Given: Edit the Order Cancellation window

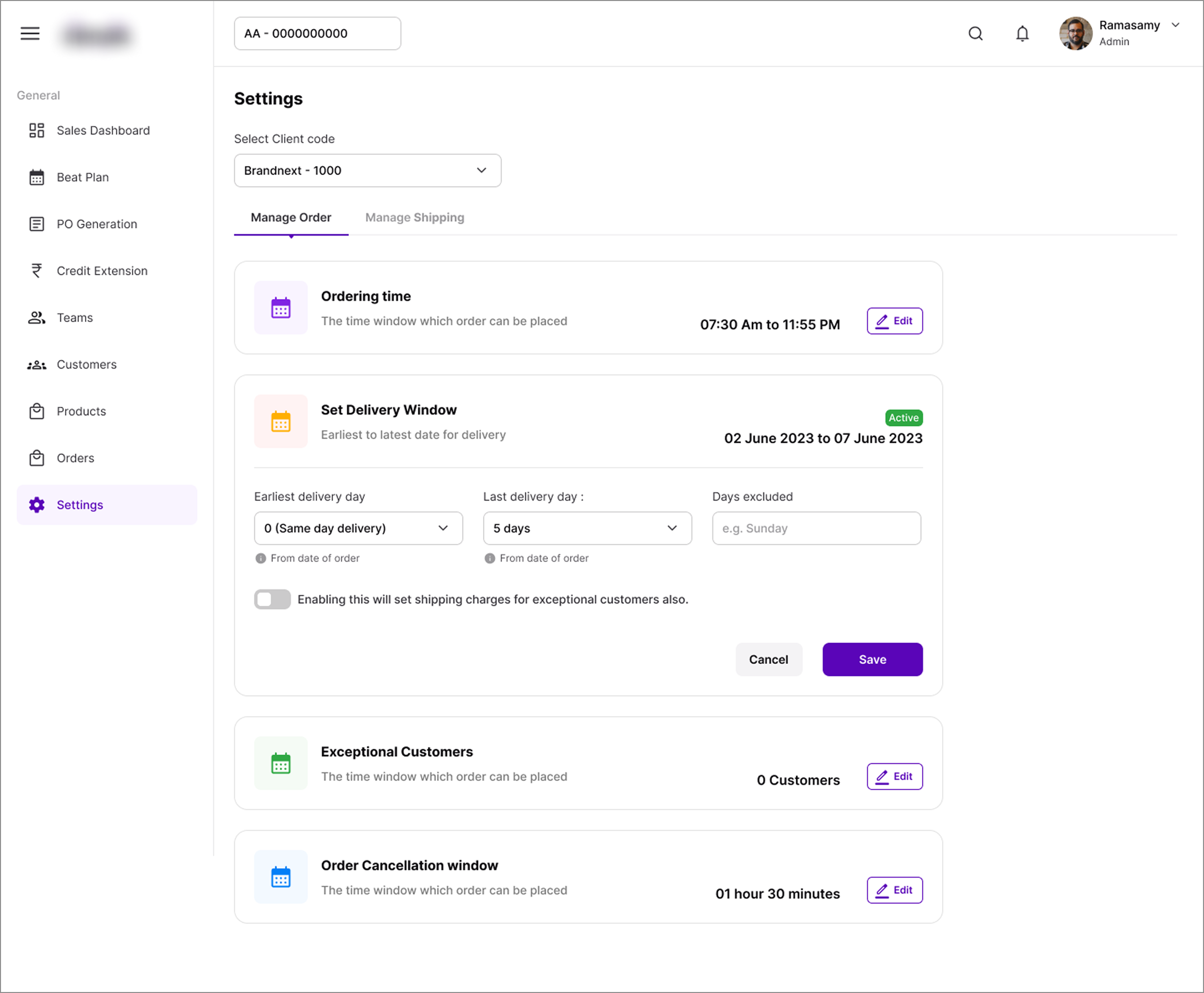Looking at the screenshot, I should click(x=894, y=890).
